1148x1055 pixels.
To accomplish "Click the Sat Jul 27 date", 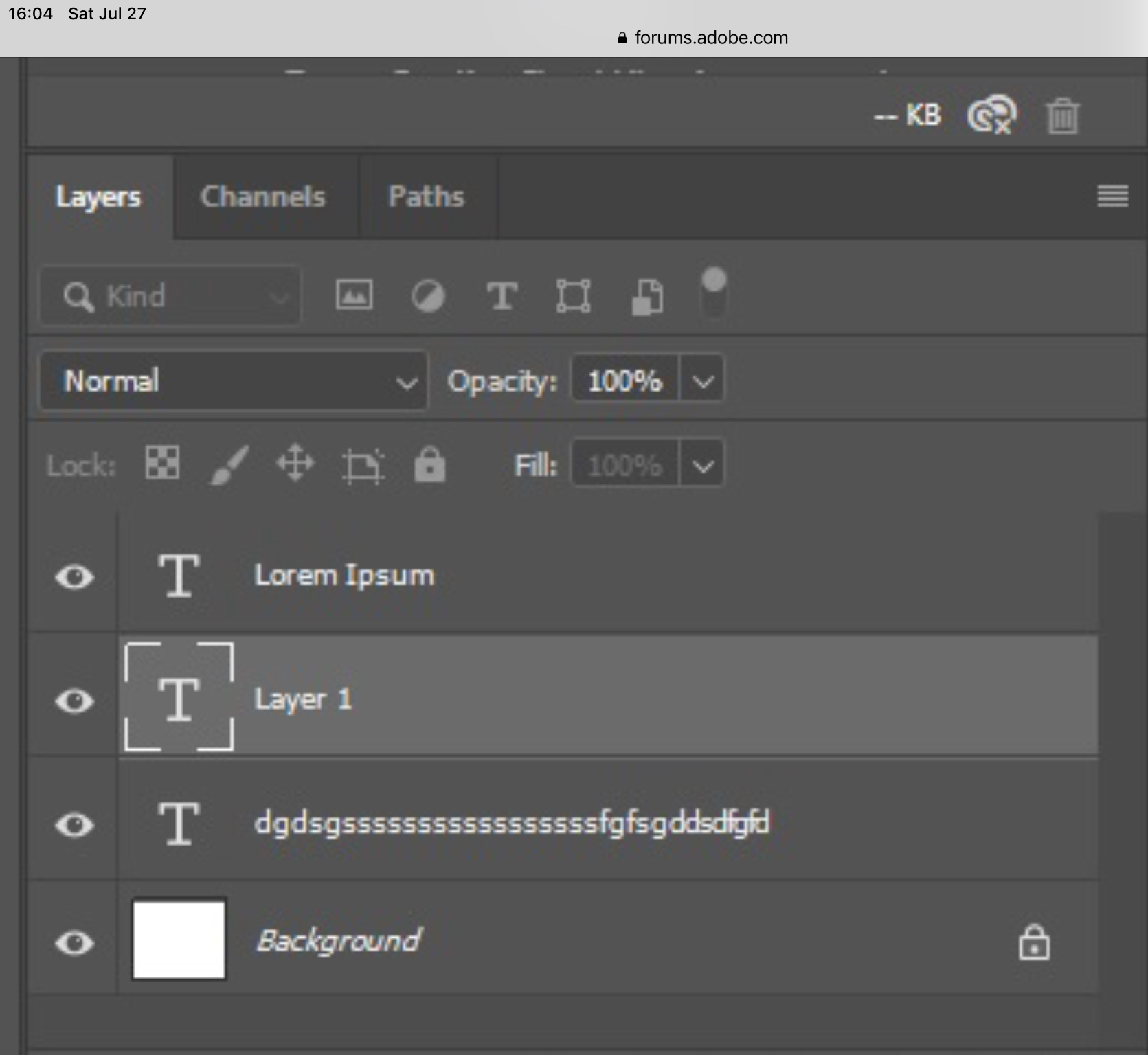I will [107, 14].
